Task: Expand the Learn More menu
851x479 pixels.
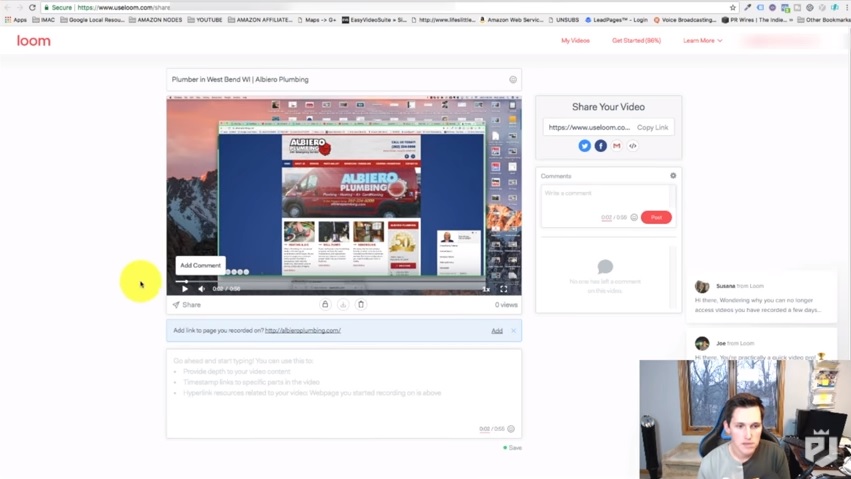Action: point(702,41)
